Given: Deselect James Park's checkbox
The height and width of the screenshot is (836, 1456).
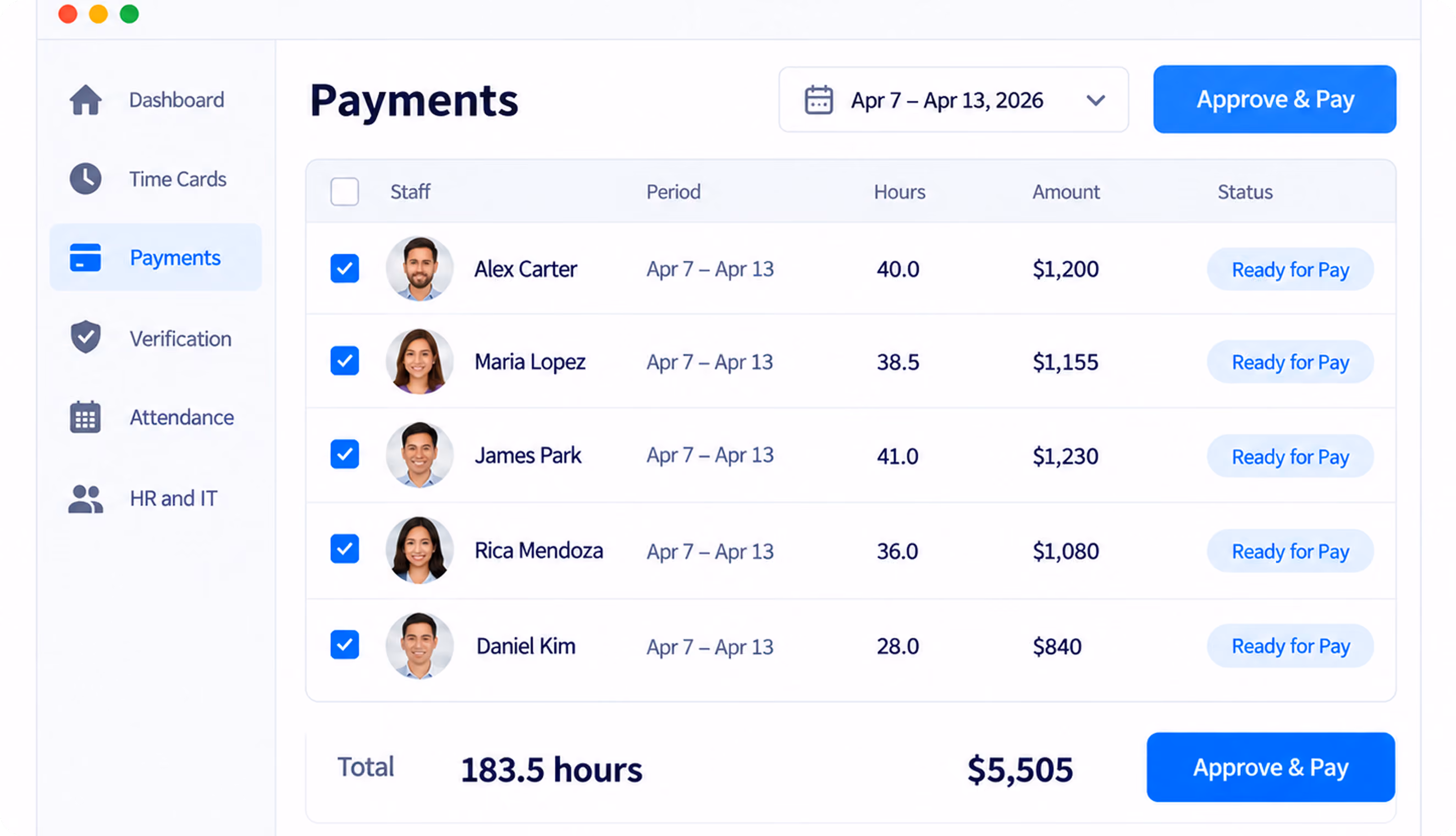Looking at the screenshot, I should click(345, 455).
